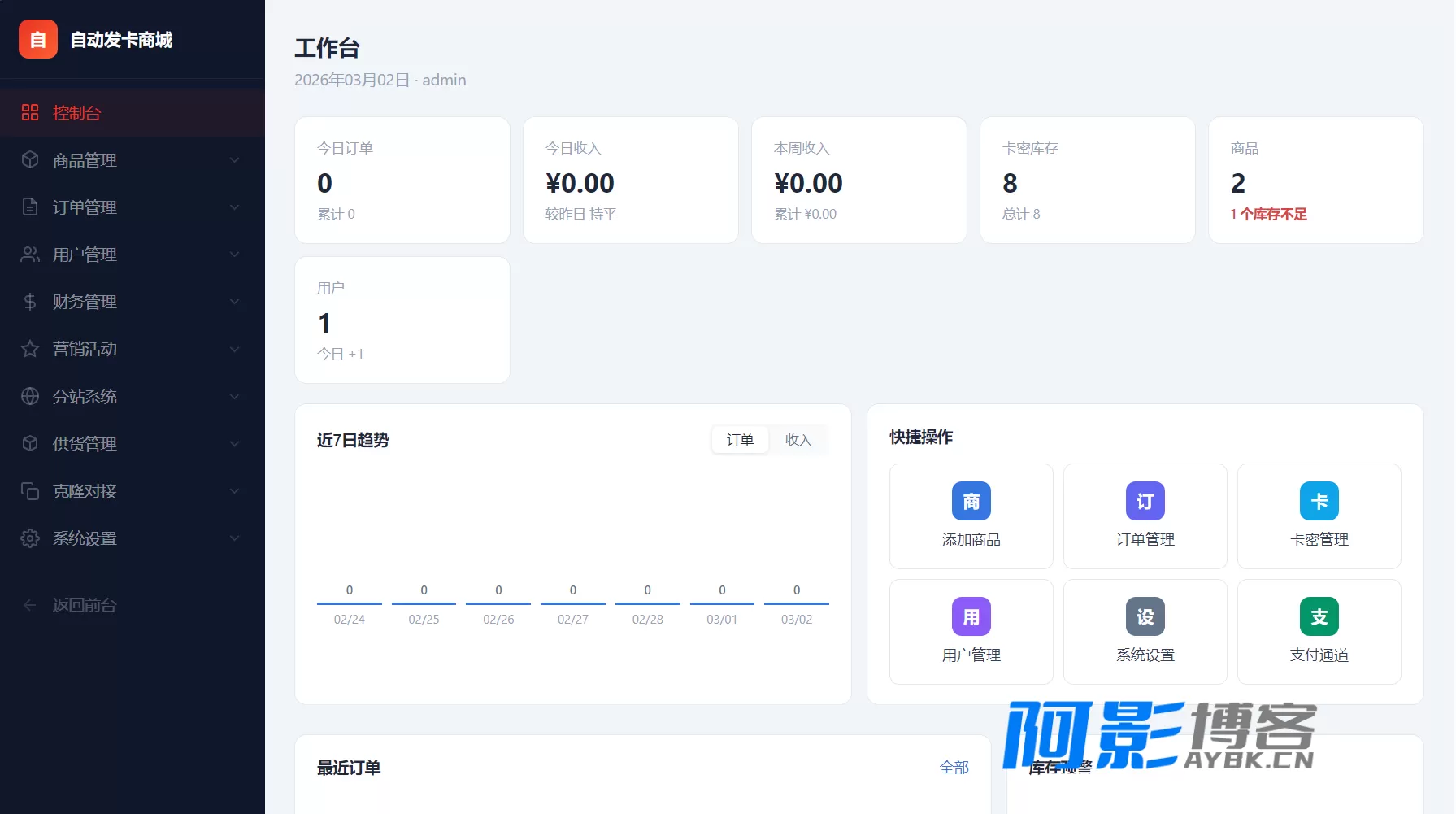Open the 财务管理 sidebar menu label
The image size is (1456, 814).
click(85, 302)
